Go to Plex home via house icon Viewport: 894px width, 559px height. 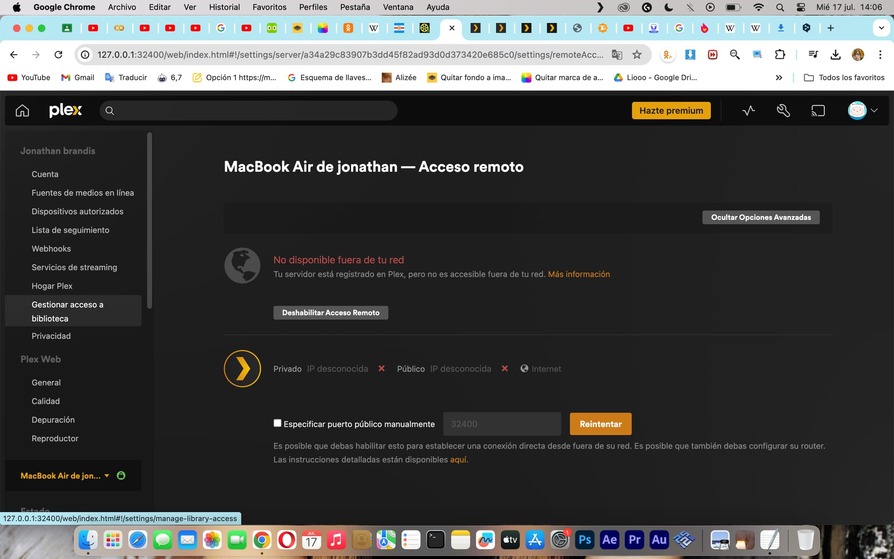(22, 111)
